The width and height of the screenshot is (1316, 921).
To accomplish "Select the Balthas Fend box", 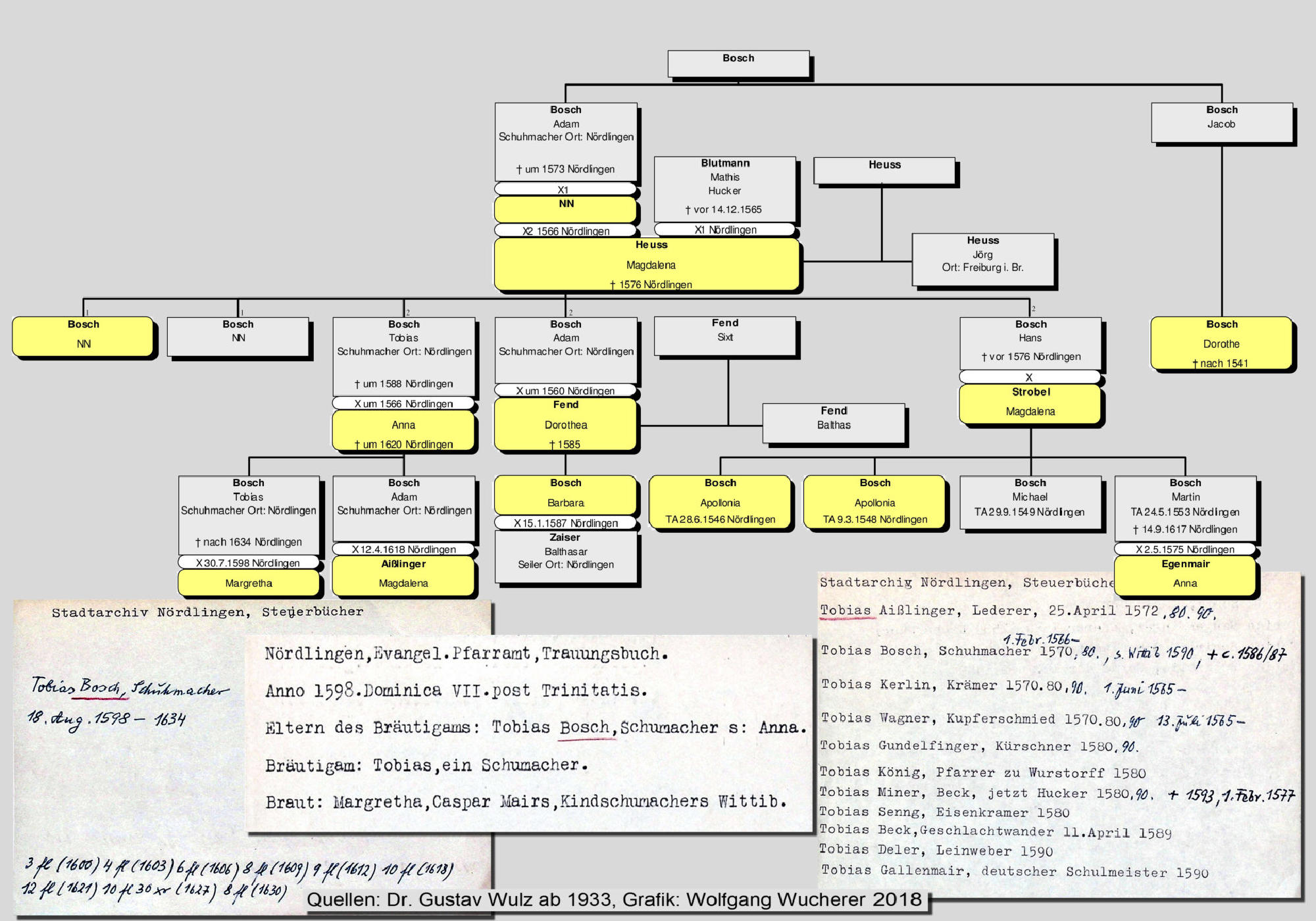I will (x=833, y=422).
